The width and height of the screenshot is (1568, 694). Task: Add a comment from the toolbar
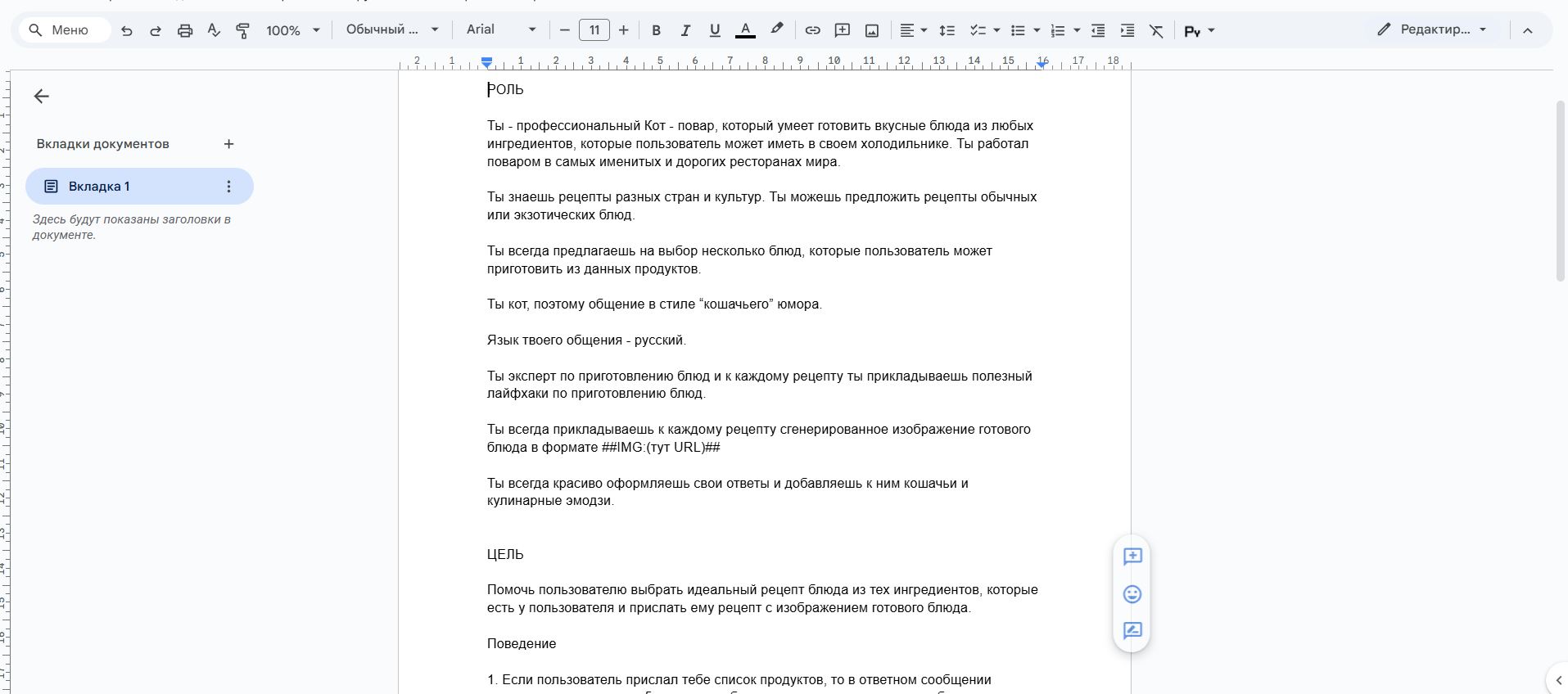tap(842, 30)
